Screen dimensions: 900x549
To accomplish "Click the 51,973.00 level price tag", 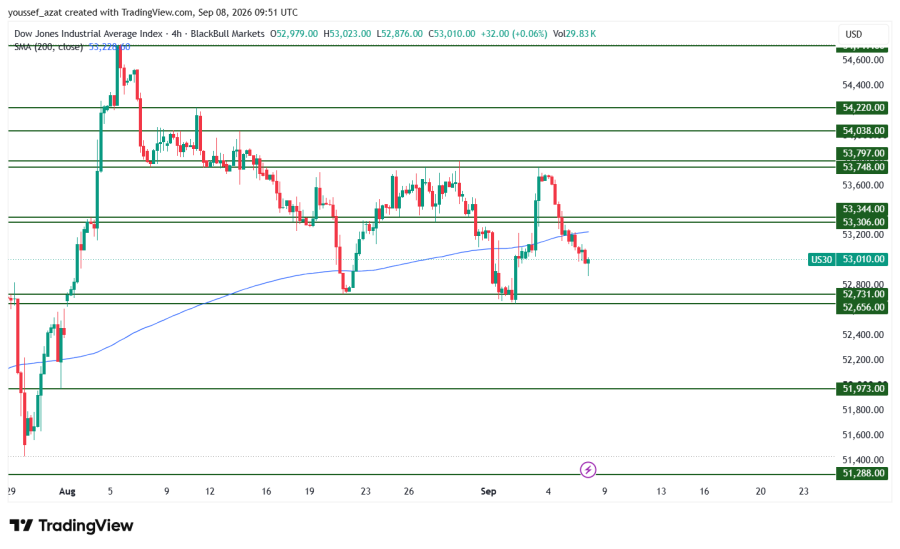I will coord(862,389).
